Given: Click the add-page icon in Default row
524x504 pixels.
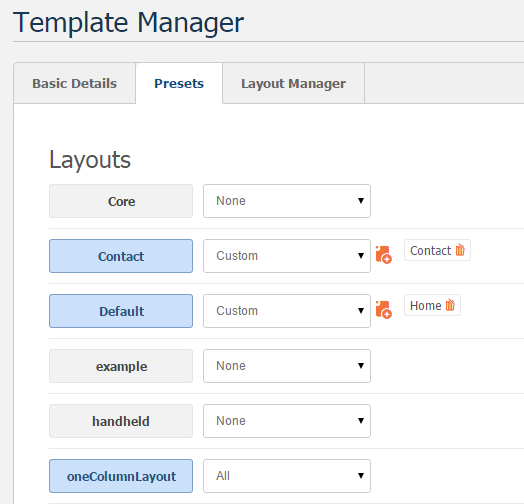Looking at the screenshot, I should coord(383,310).
